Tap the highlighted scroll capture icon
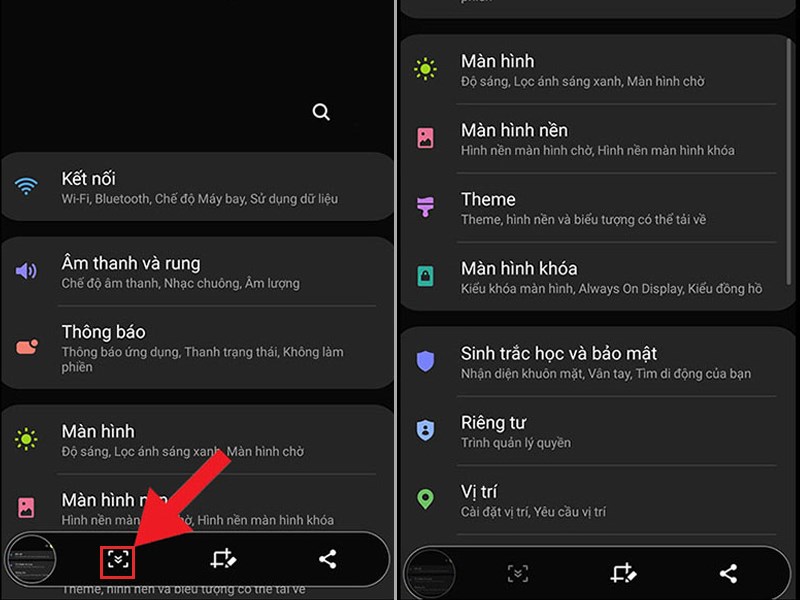The height and width of the screenshot is (600, 800). (118, 561)
